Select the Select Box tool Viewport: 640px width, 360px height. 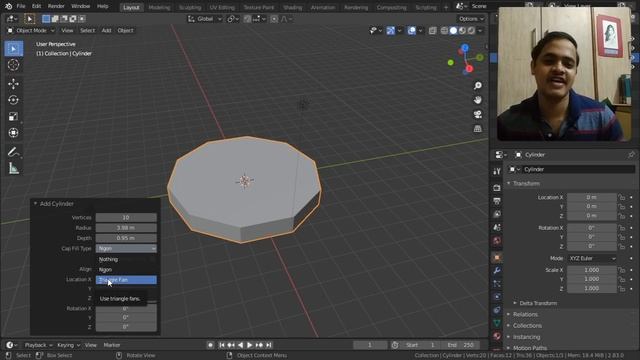point(13,49)
